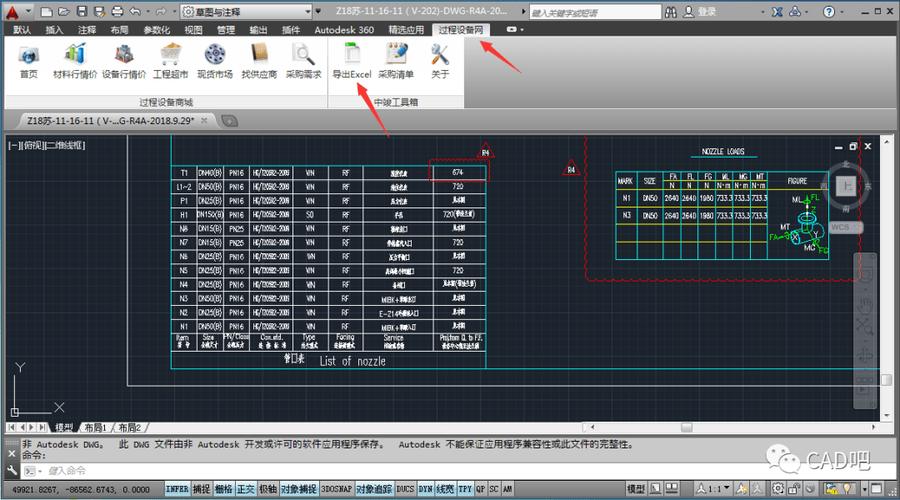Open status bar tray menu arrow

864,489
